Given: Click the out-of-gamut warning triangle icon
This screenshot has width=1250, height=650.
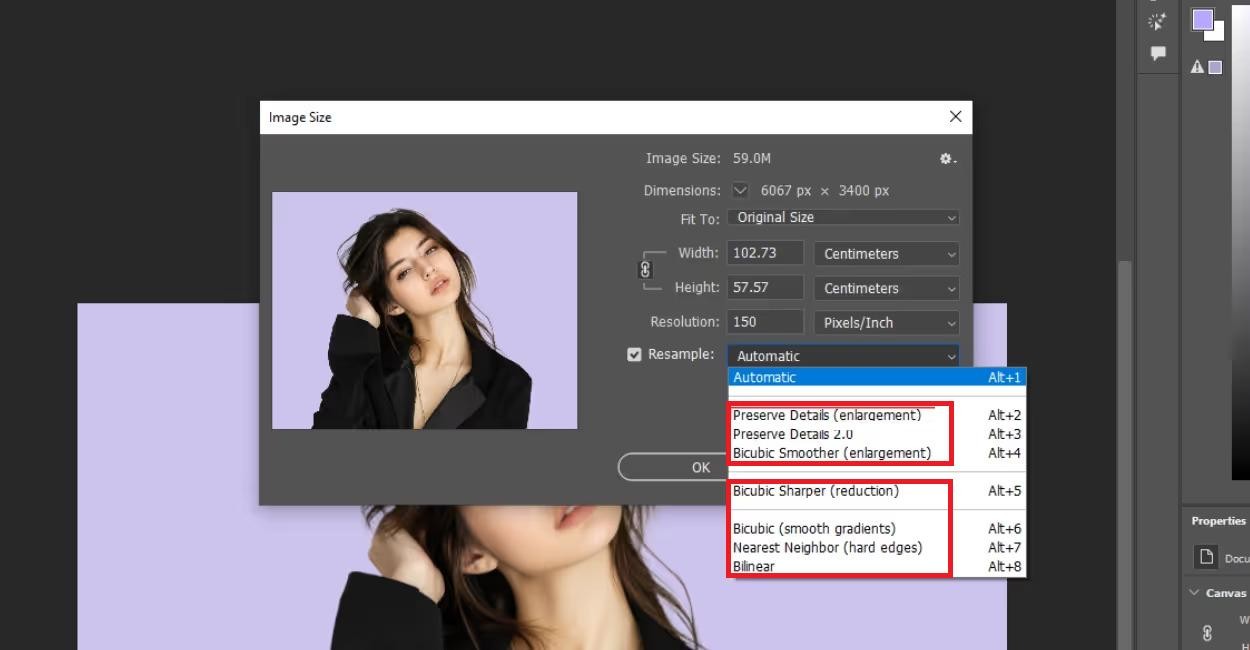Looking at the screenshot, I should (x=1196, y=67).
